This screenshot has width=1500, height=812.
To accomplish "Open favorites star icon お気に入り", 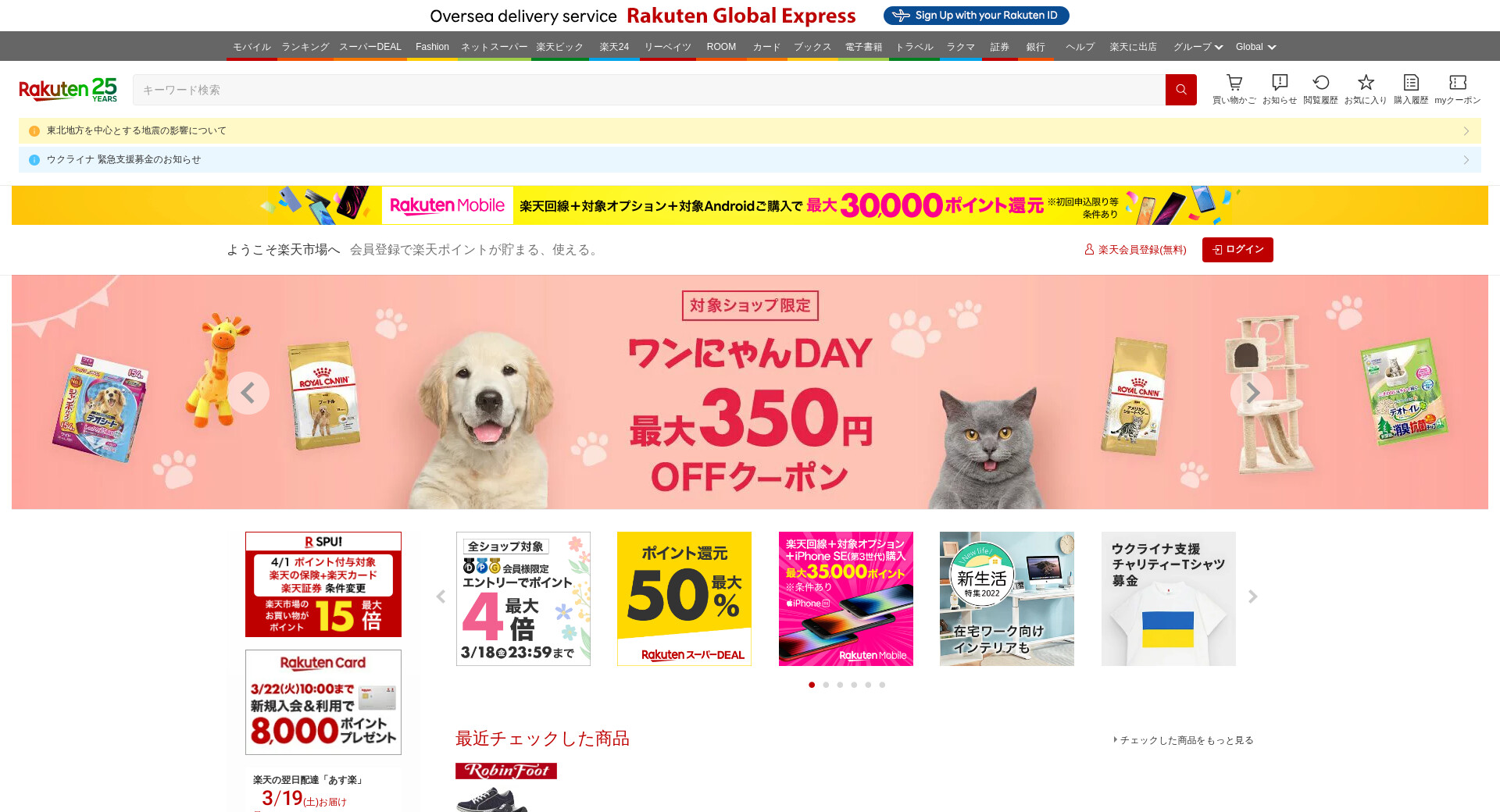I will pyautogui.click(x=1366, y=89).
